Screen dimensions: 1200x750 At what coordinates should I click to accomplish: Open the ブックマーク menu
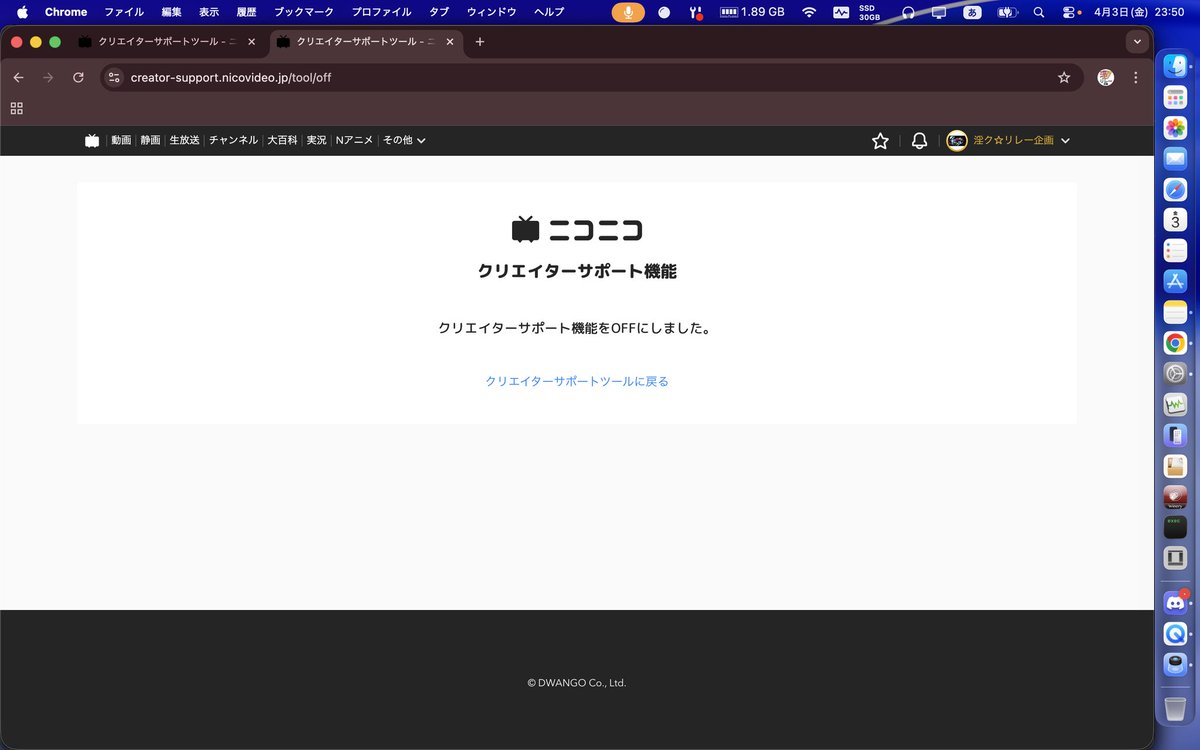[304, 12]
